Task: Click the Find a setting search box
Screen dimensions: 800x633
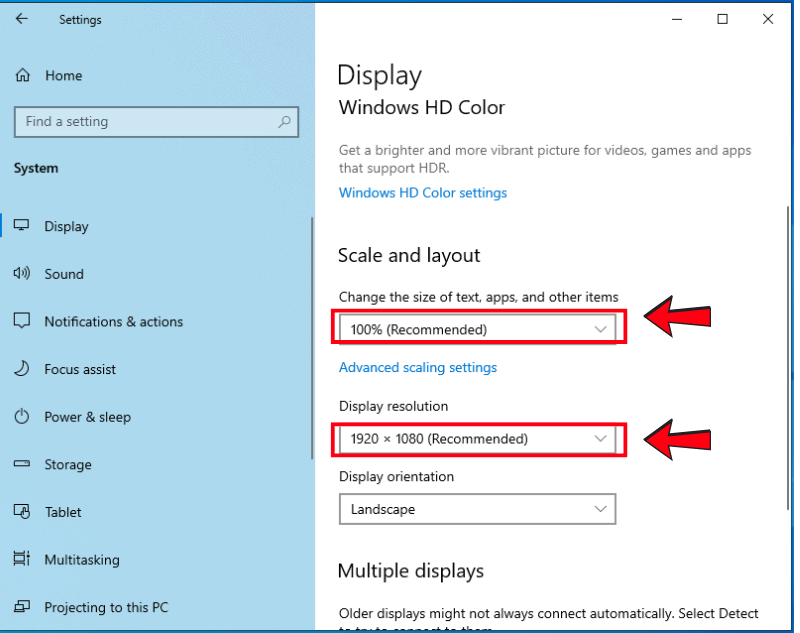Action: click(x=145, y=122)
